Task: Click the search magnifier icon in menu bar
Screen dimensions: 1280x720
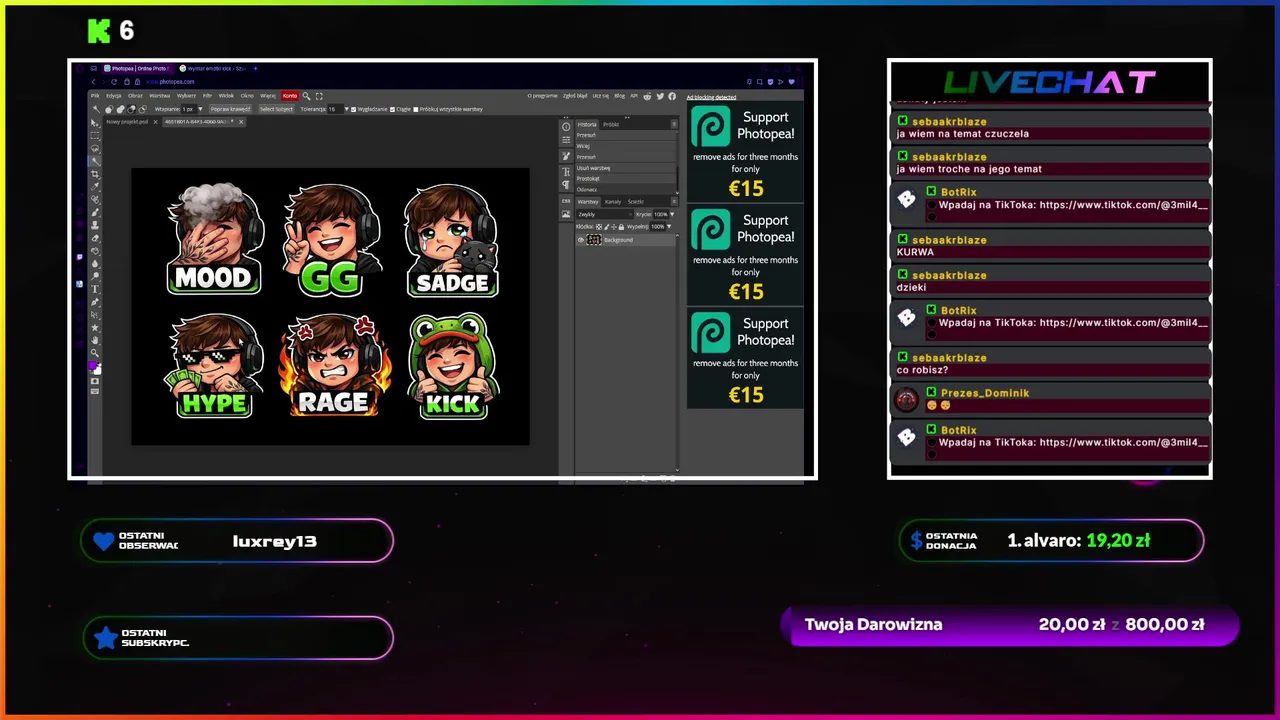Action: [306, 96]
